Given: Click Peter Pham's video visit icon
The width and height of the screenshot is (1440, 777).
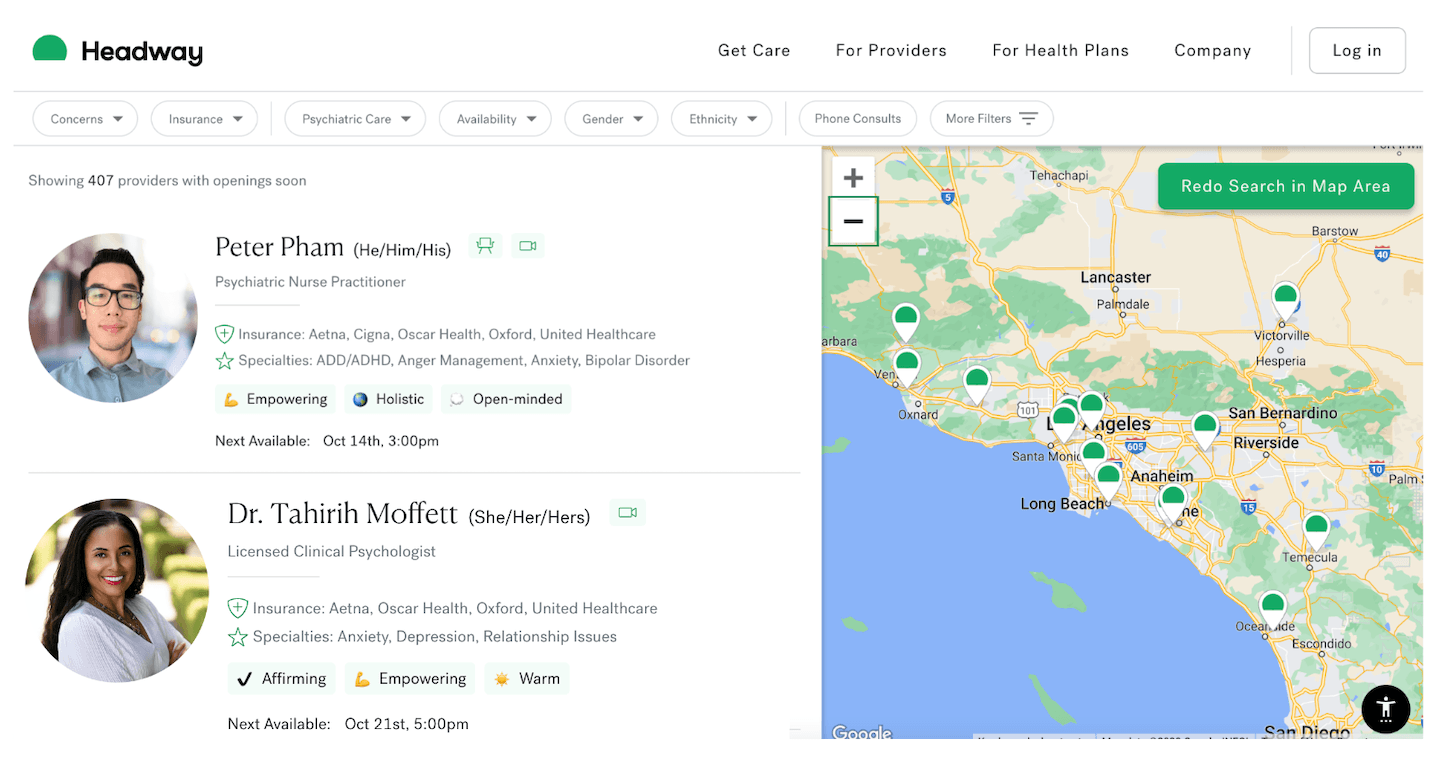Looking at the screenshot, I should 528,245.
